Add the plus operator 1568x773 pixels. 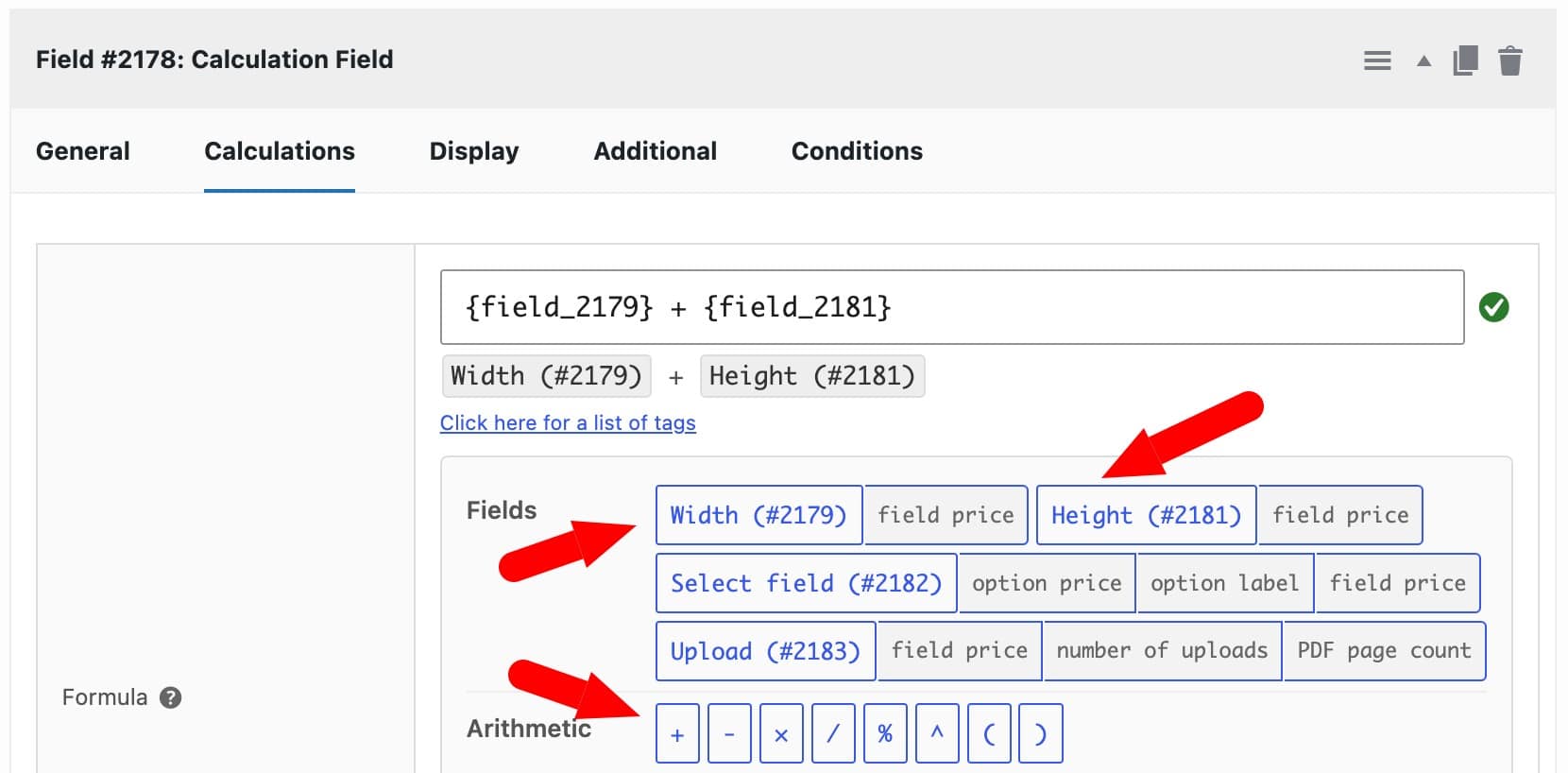pos(677,733)
